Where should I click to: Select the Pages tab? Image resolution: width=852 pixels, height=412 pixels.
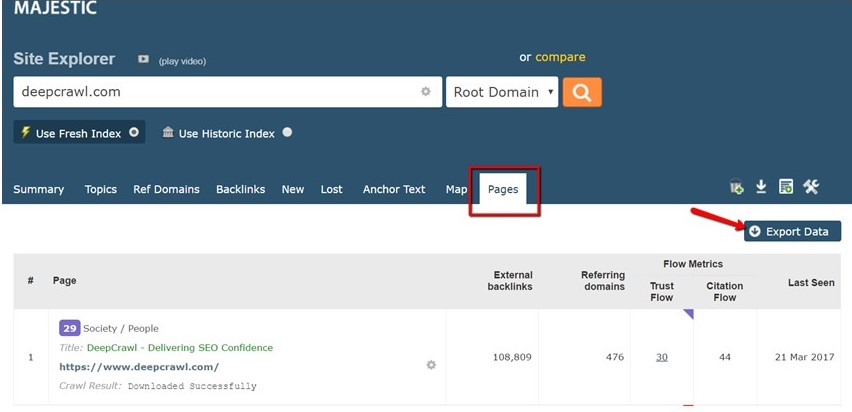[x=503, y=189]
